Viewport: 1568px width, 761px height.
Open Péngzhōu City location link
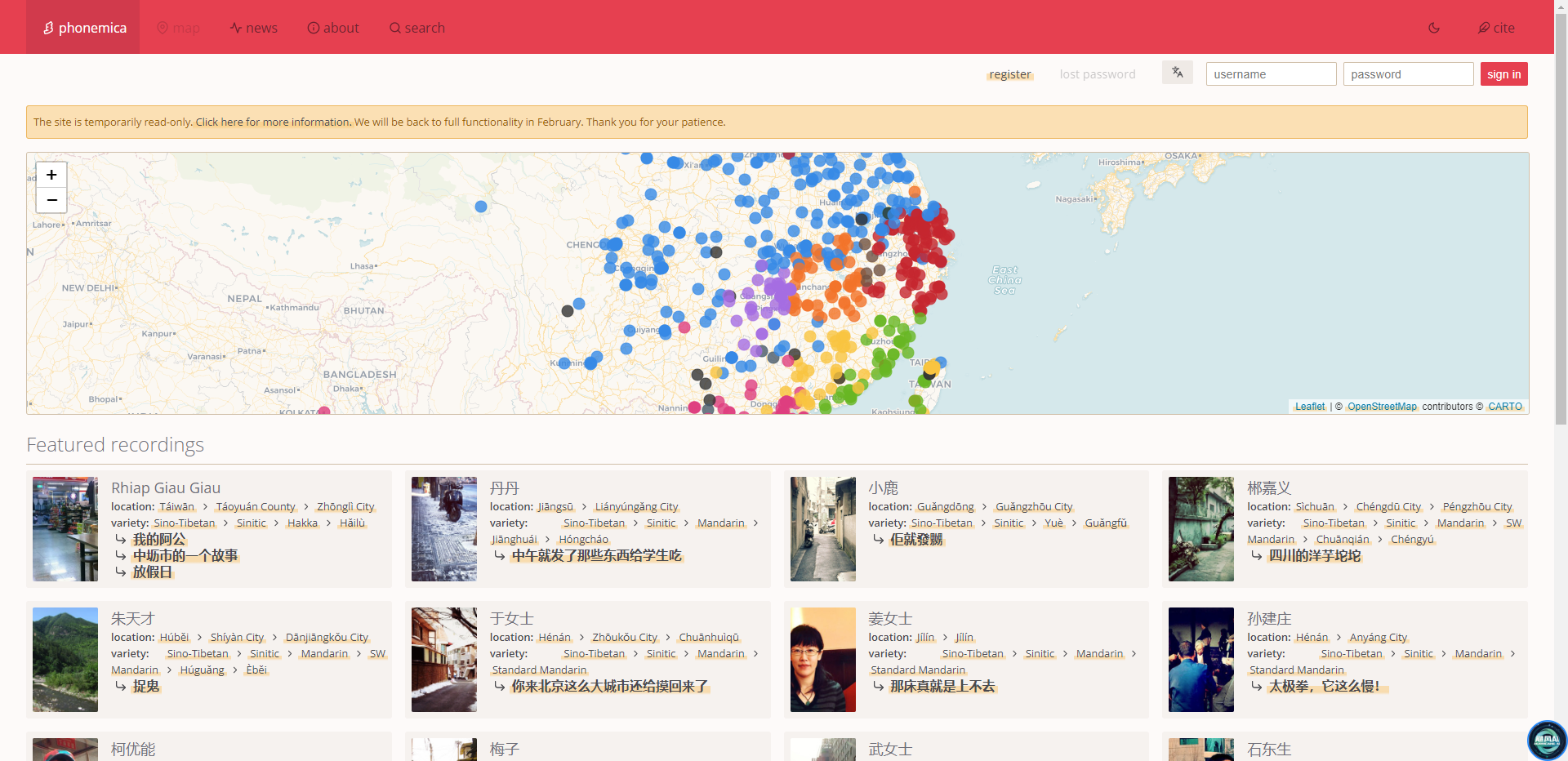point(1477,507)
